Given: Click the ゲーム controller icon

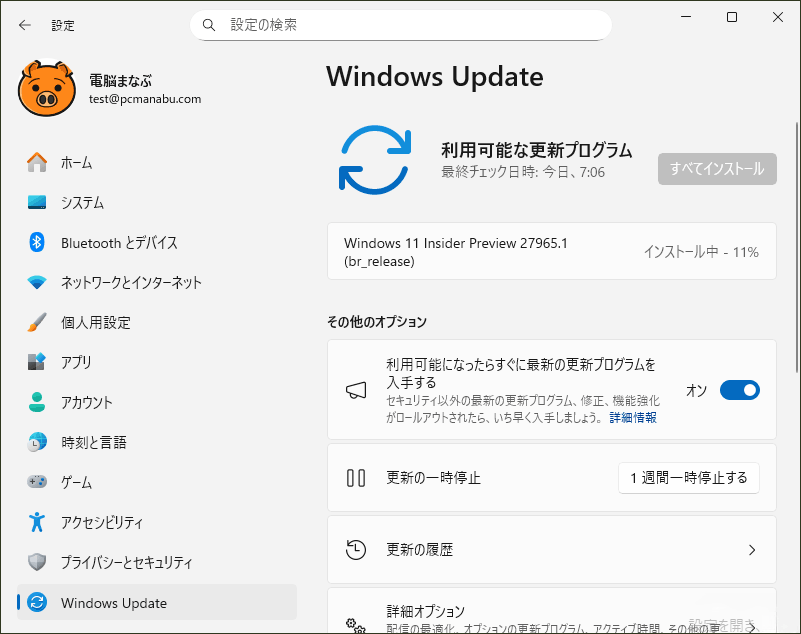Looking at the screenshot, I should 37,482.
